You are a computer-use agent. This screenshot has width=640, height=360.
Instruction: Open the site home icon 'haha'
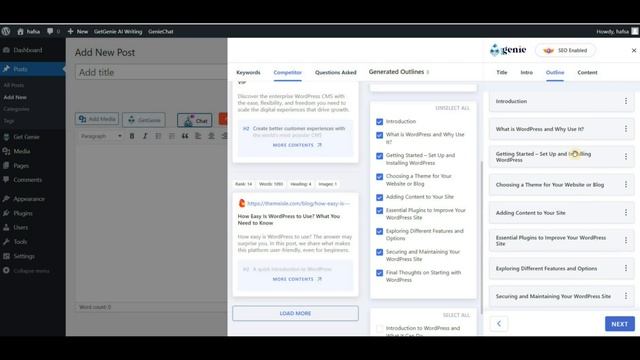click(29, 31)
